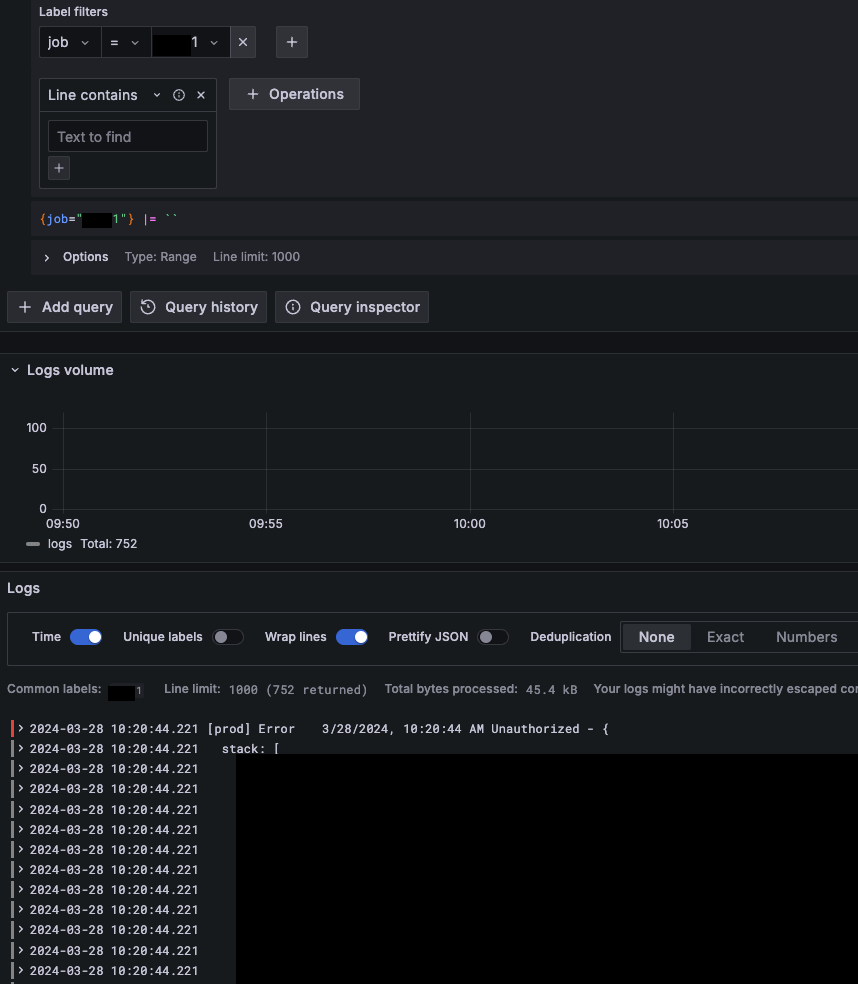
Task: Click 'Type: Range' option text
Action: point(160,257)
